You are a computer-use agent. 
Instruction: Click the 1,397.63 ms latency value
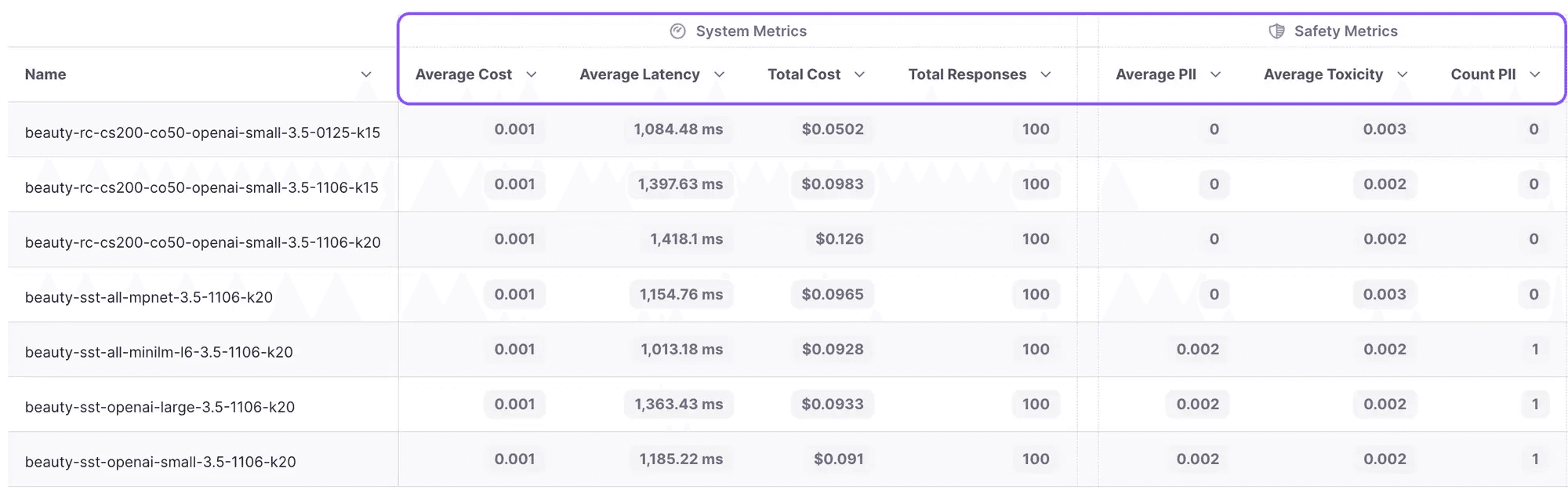[680, 184]
